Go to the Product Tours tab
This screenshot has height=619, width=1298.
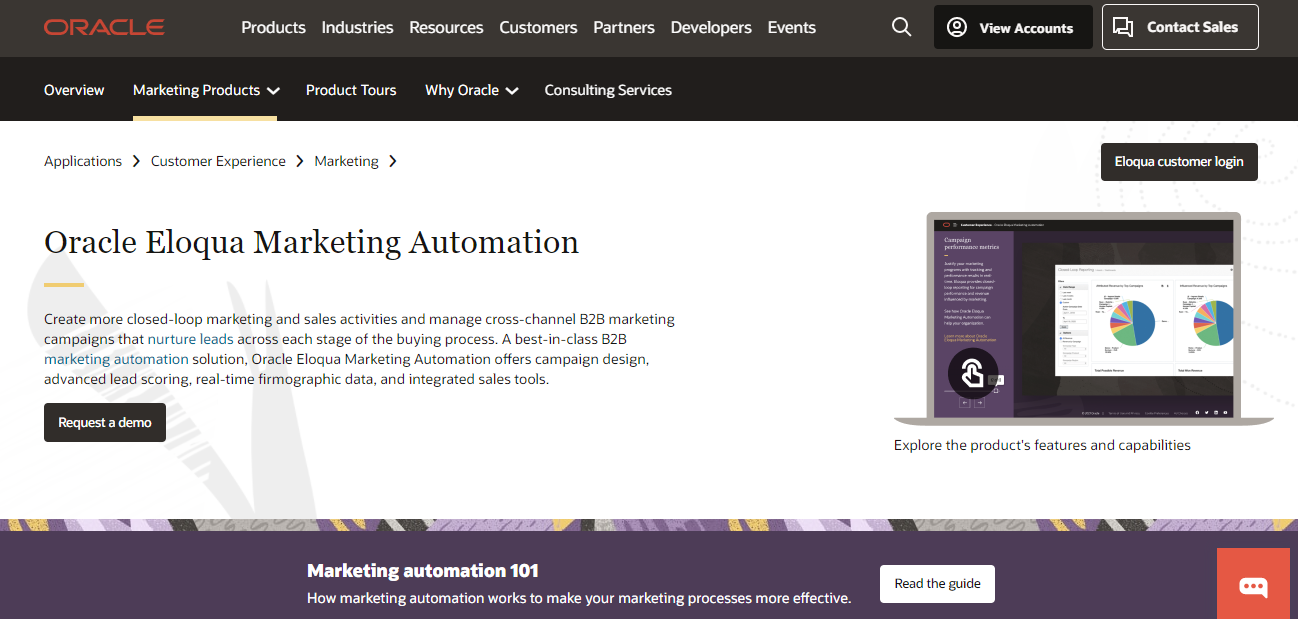[351, 90]
